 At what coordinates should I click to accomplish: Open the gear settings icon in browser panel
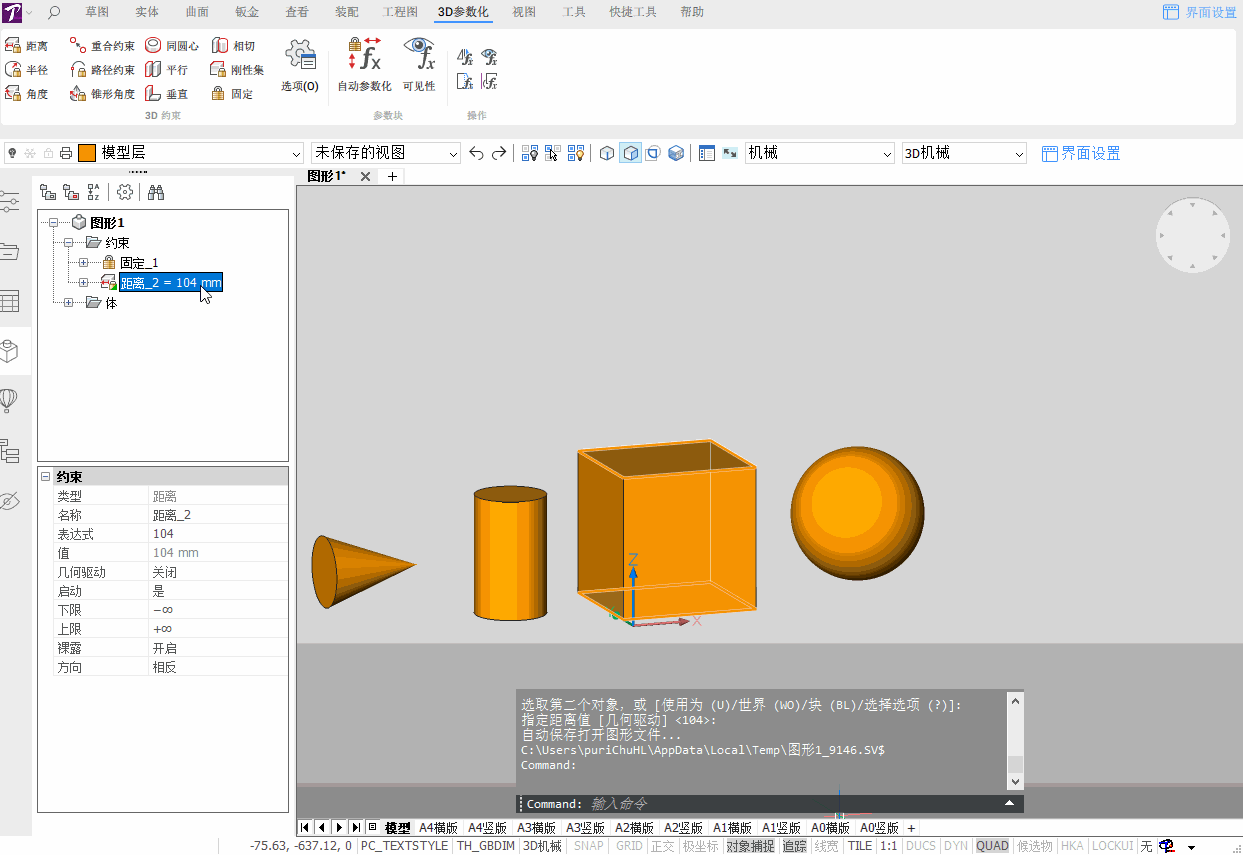pyautogui.click(x=125, y=192)
